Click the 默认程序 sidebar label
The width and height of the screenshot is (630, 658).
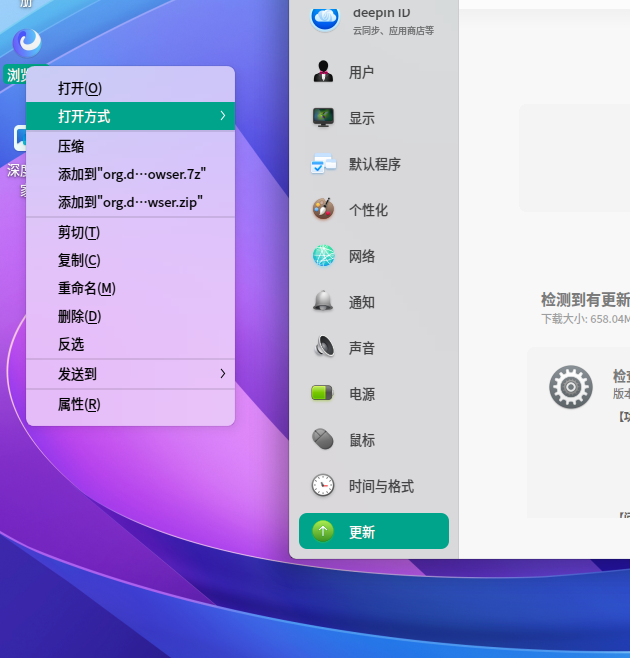[x=375, y=164]
